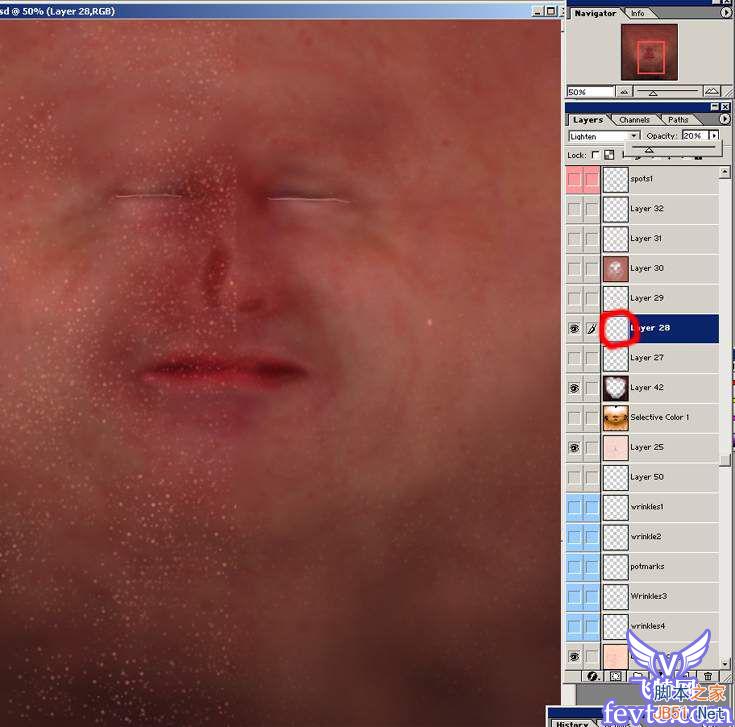The width and height of the screenshot is (735, 727).
Task: Show the potmarks layer visibility box
Action: click(574, 567)
